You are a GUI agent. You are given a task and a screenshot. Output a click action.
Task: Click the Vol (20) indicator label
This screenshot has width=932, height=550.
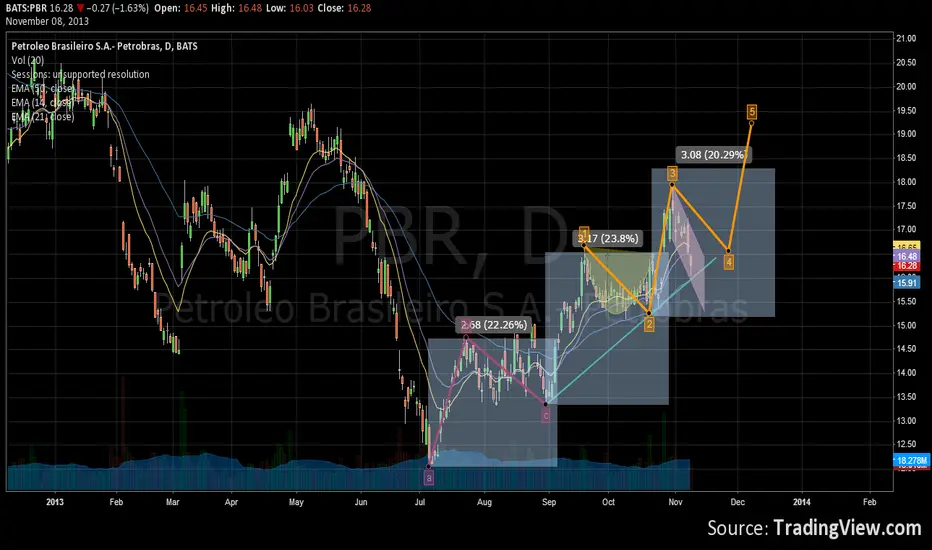point(27,61)
